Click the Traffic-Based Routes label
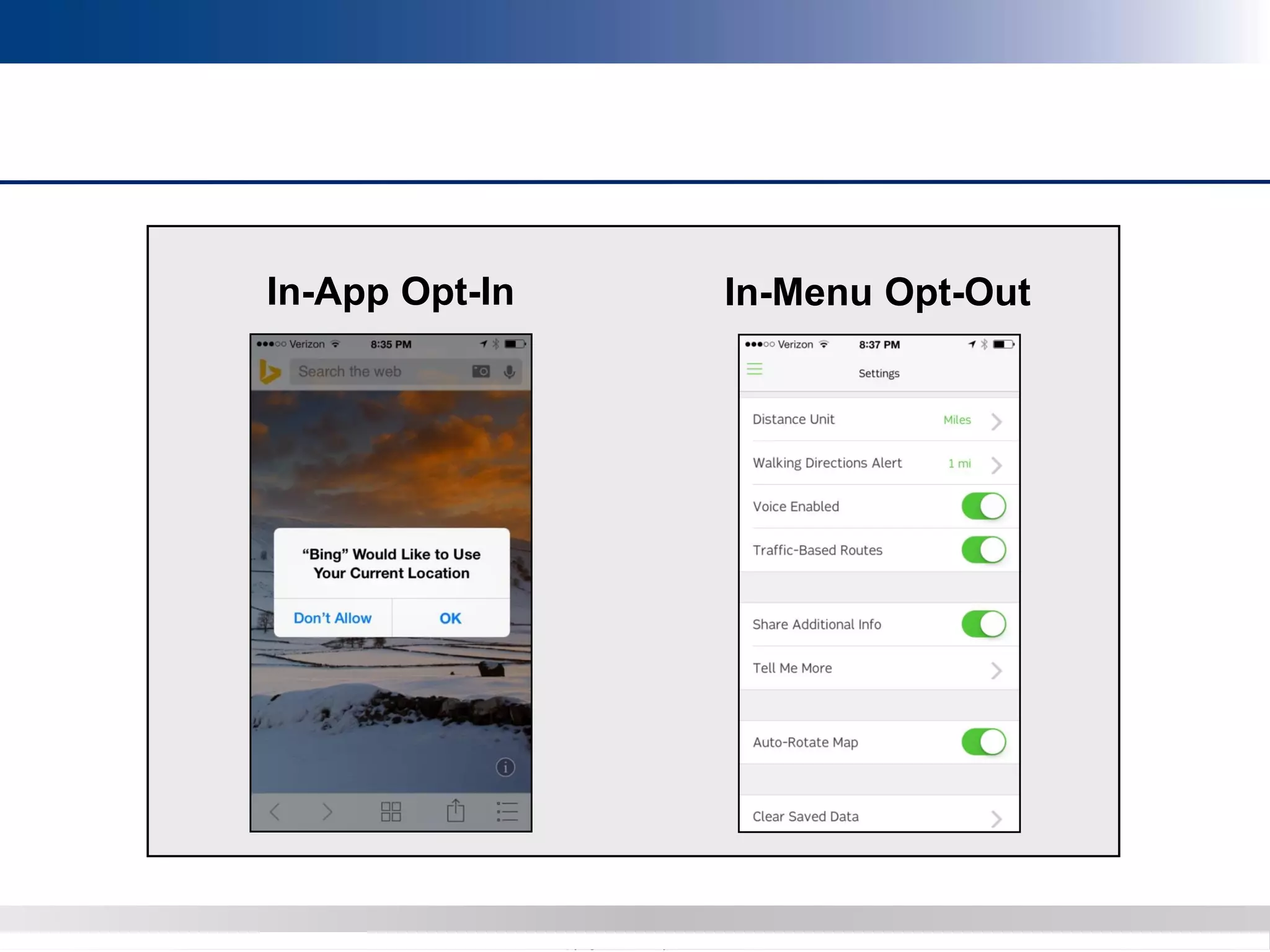Screen dimensions: 1270x952 (817, 550)
